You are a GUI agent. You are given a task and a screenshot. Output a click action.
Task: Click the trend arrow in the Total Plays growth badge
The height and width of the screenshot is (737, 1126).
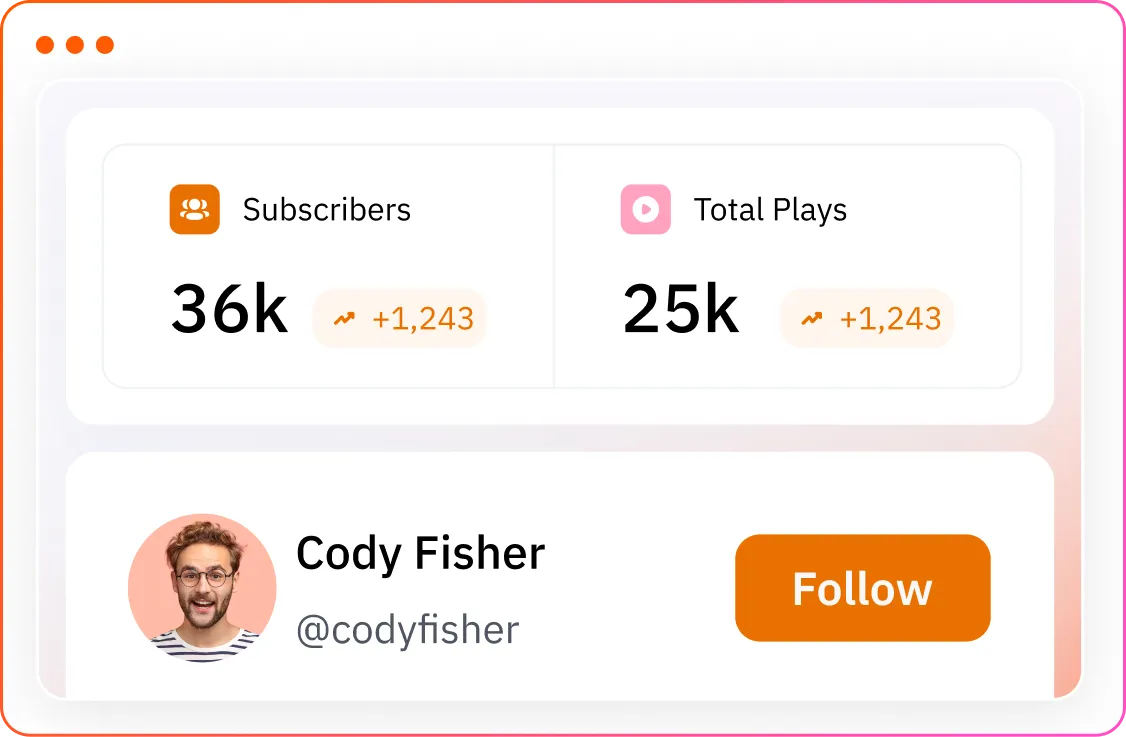811,319
